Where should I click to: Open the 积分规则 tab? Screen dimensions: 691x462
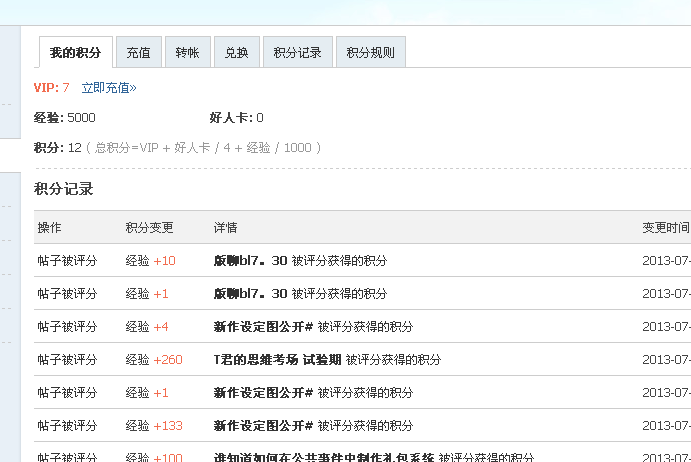(x=371, y=52)
